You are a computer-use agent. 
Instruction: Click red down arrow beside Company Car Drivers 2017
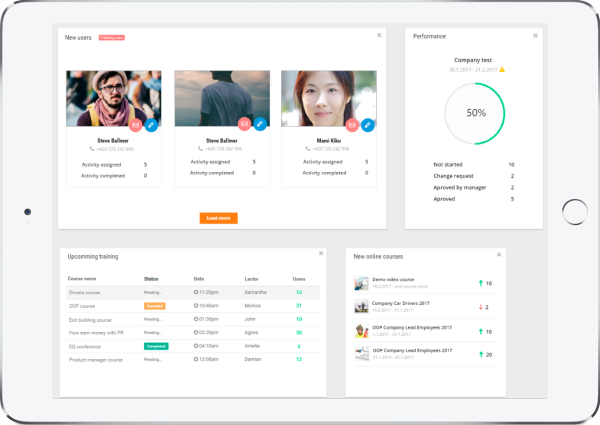[481, 307]
